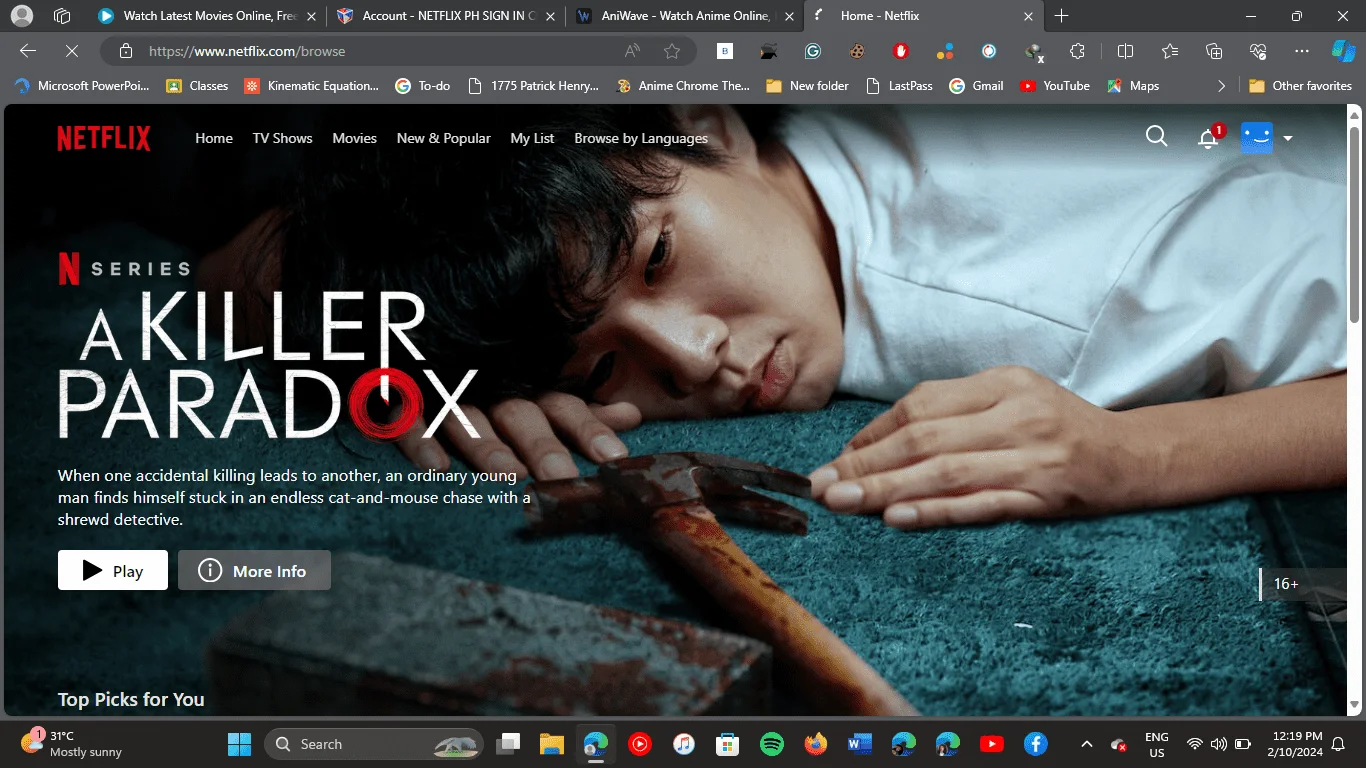Open the Netflix notifications bell
The height and width of the screenshot is (768, 1366).
click(x=1209, y=138)
